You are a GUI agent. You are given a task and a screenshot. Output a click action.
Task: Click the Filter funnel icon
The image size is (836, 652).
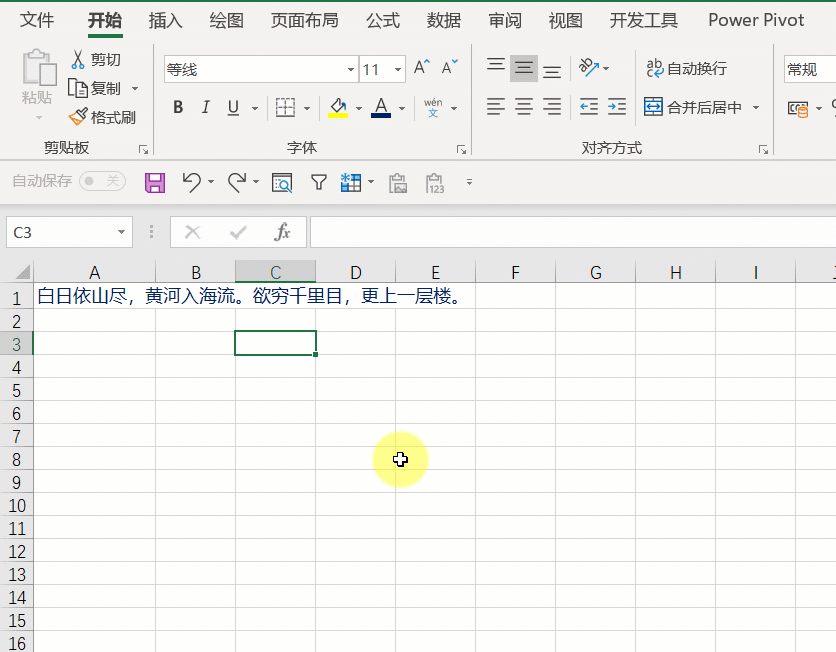point(319,182)
